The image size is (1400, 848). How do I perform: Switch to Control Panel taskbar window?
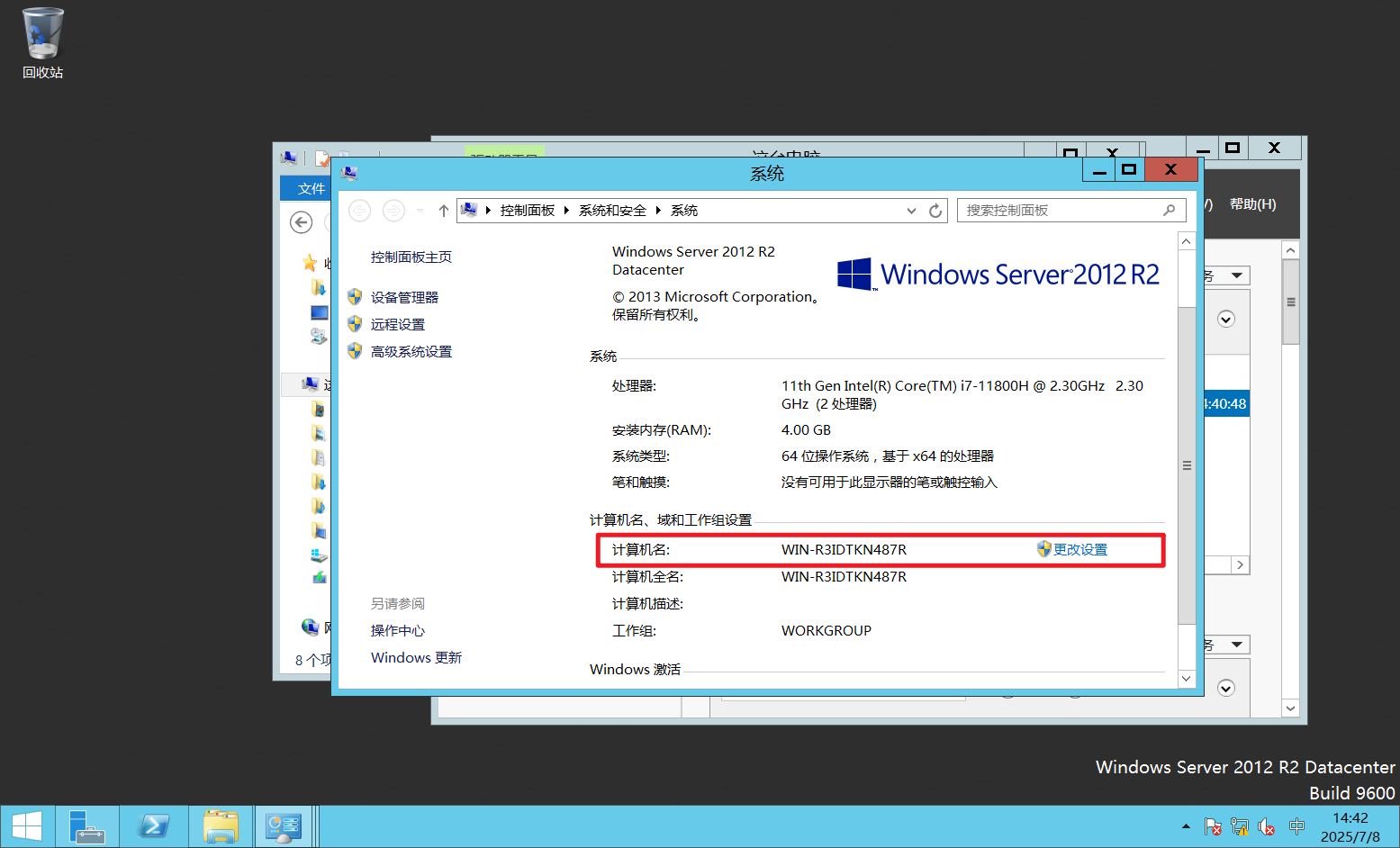point(284,826)
